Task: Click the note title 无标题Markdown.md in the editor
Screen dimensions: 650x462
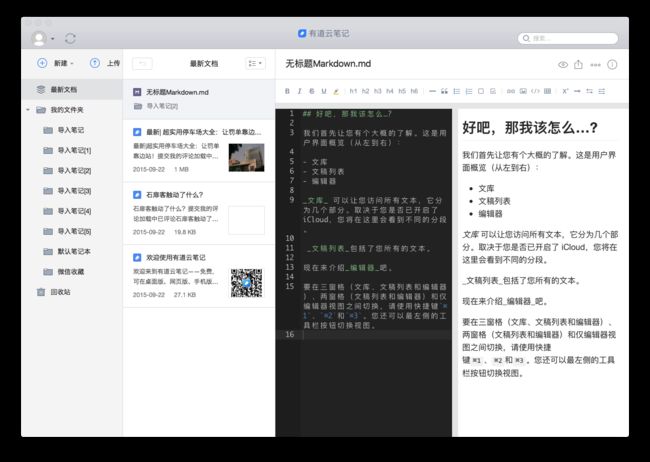Action: pyautogui.click(x=328, y=64)
